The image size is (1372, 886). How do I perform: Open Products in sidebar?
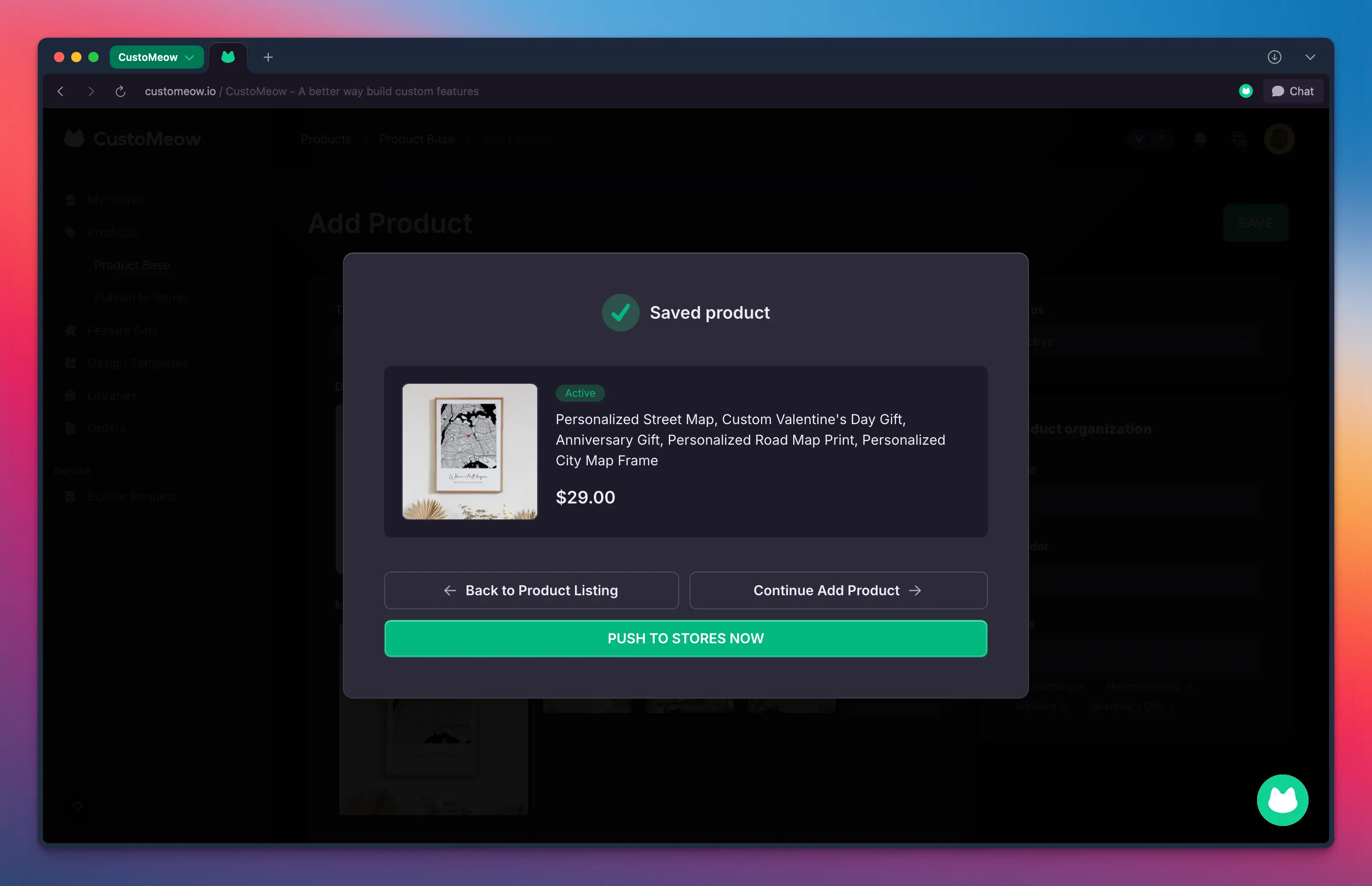click(x=112, y=232)
